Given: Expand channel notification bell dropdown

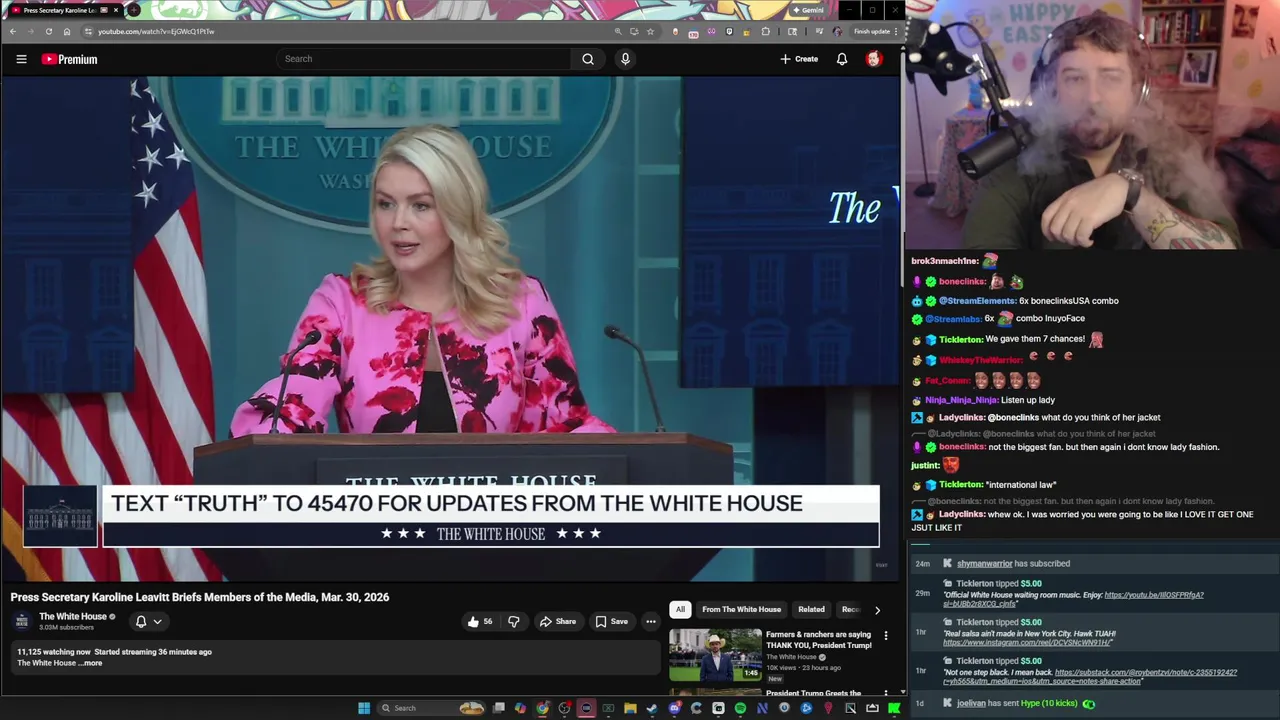Looking at the screenshot, I should pyautogui.click(x=148, y=621).
